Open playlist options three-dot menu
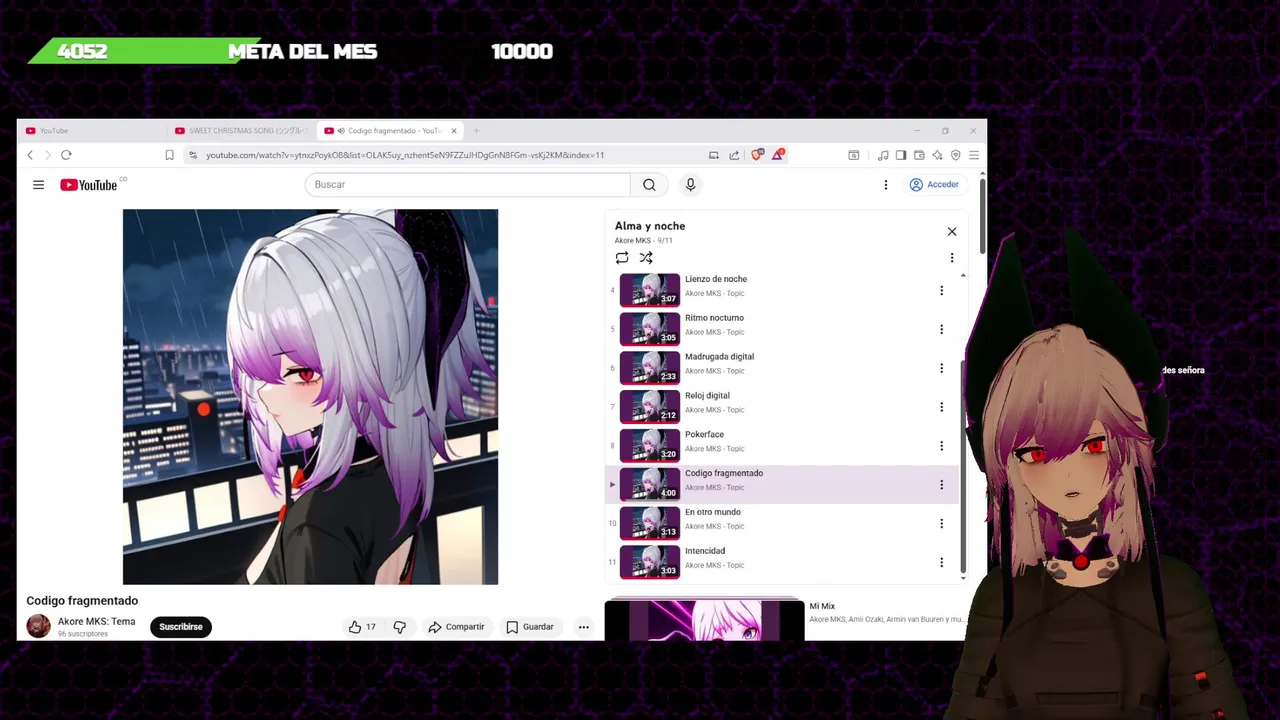The width and height of the screenshot is (1280, 720). click(x=952, y=258)
